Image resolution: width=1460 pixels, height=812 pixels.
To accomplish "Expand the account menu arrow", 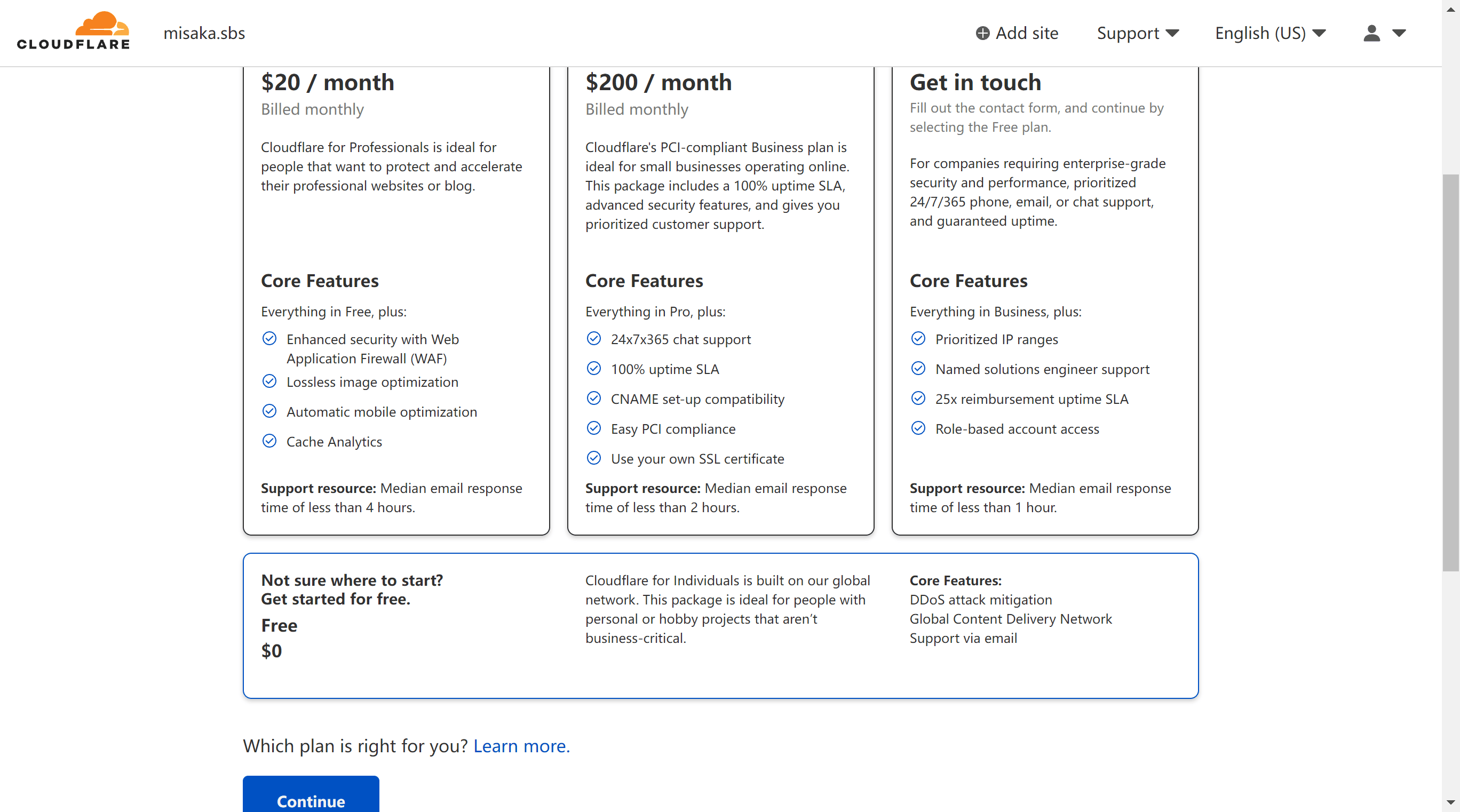I will pyautogui.click(x=1399, y=34).
